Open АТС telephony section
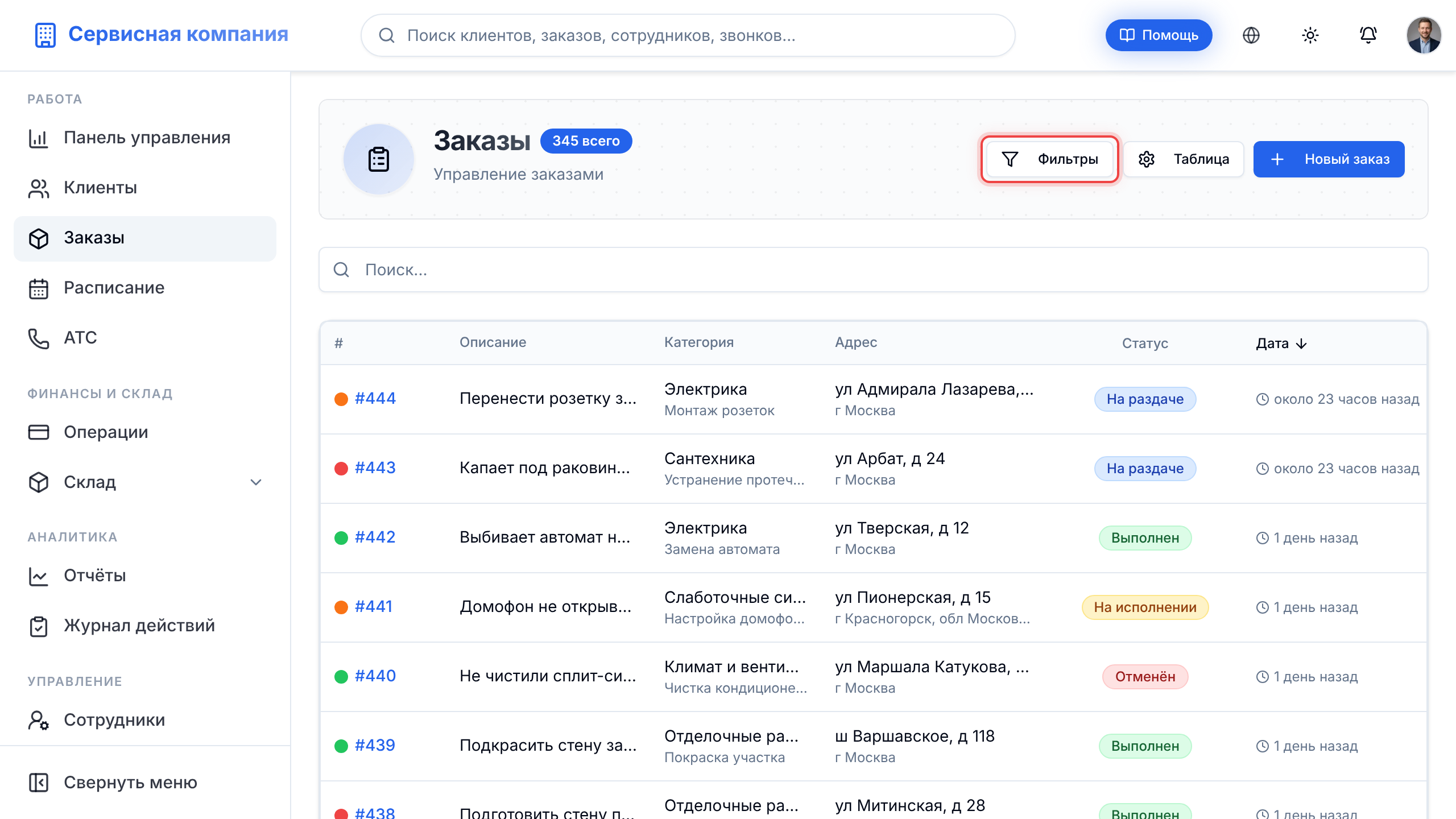This screenshot has height=819, width=1456. [x=145, y=338]
